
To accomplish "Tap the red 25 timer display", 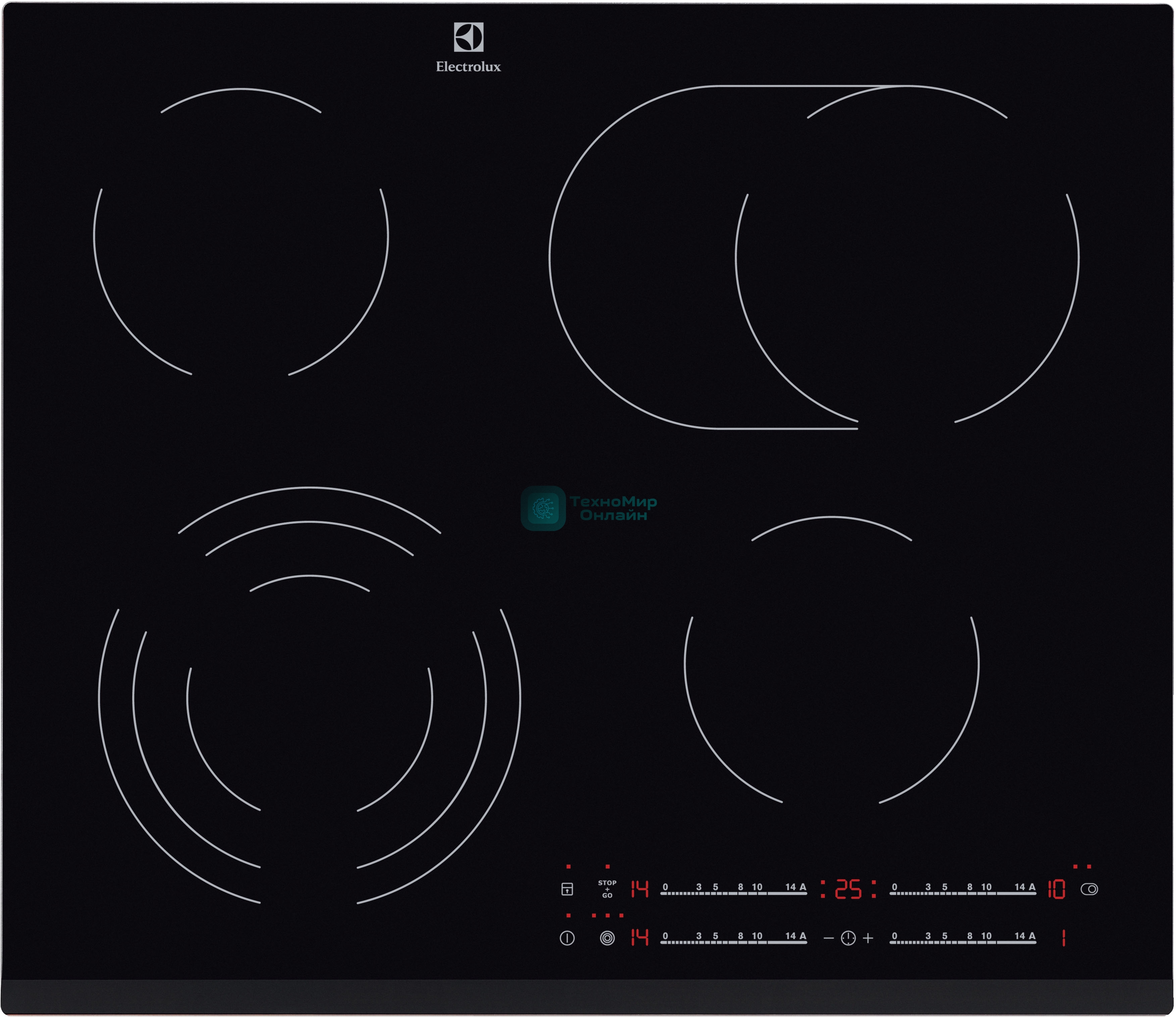I will point(848,889).
